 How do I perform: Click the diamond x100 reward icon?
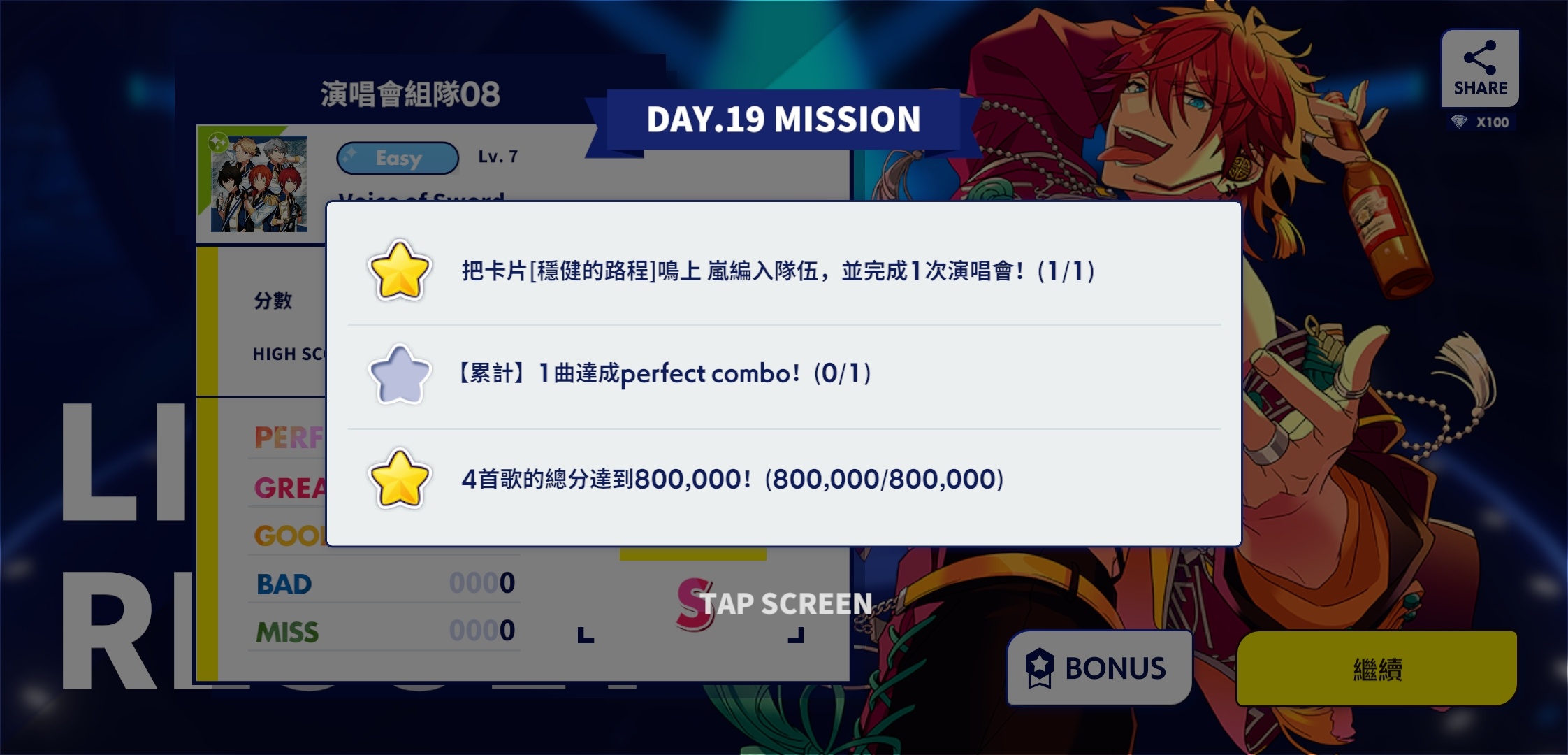click(x=1459, y=122)
